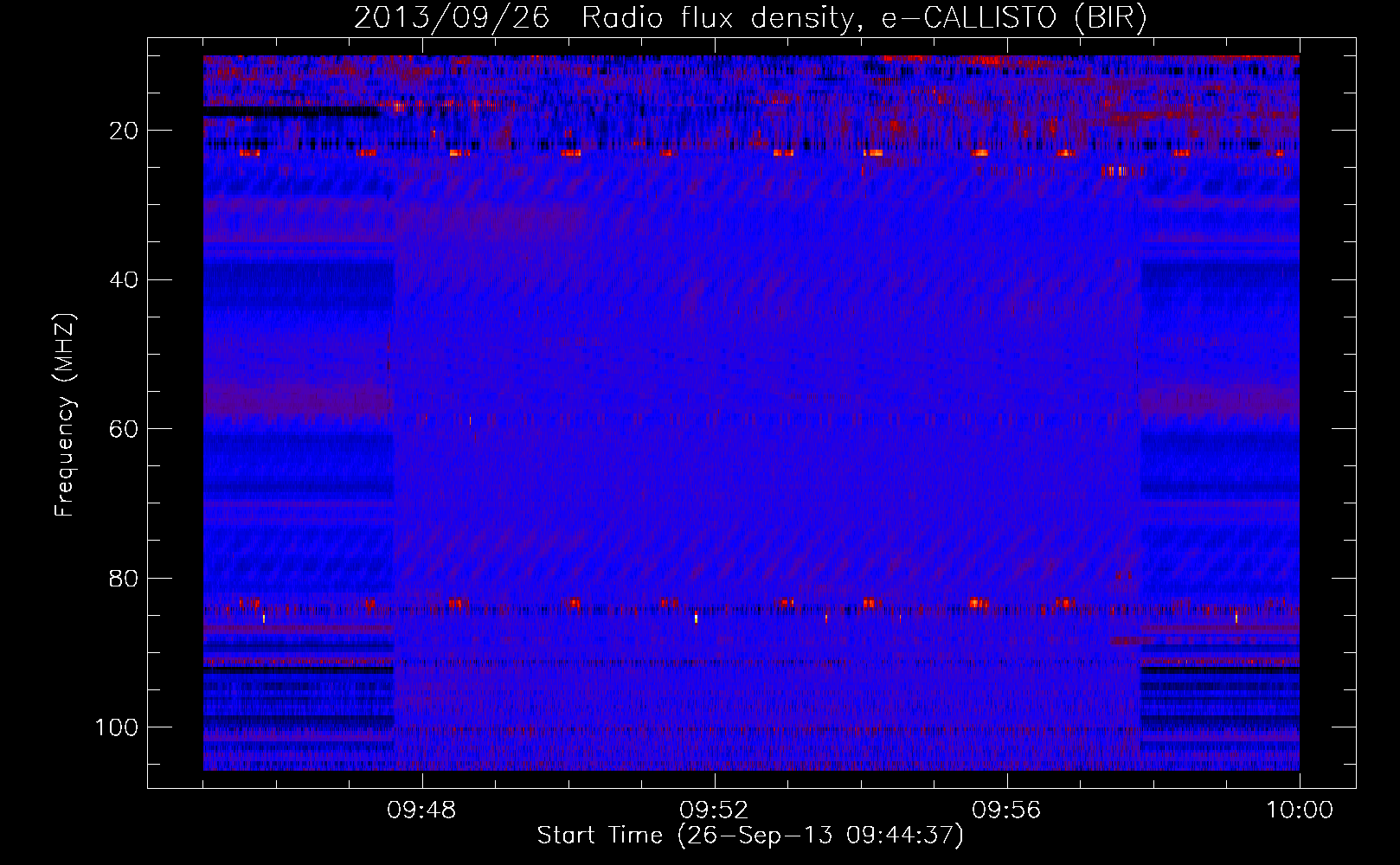Click the frequency tick label 40
The width and height of the screenshot is (1400, 865).
[x=125, y=280]
